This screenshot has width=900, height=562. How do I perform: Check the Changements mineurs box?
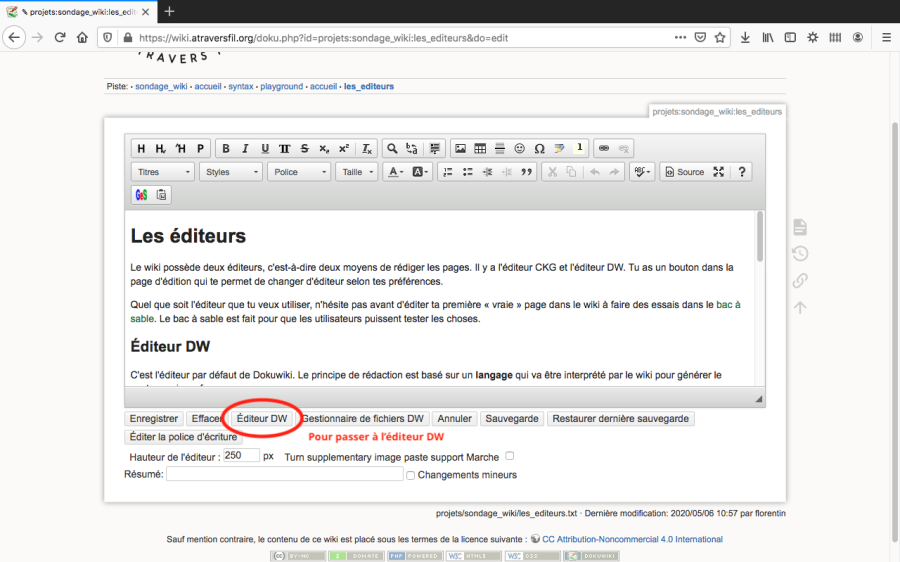pos(410,475)
